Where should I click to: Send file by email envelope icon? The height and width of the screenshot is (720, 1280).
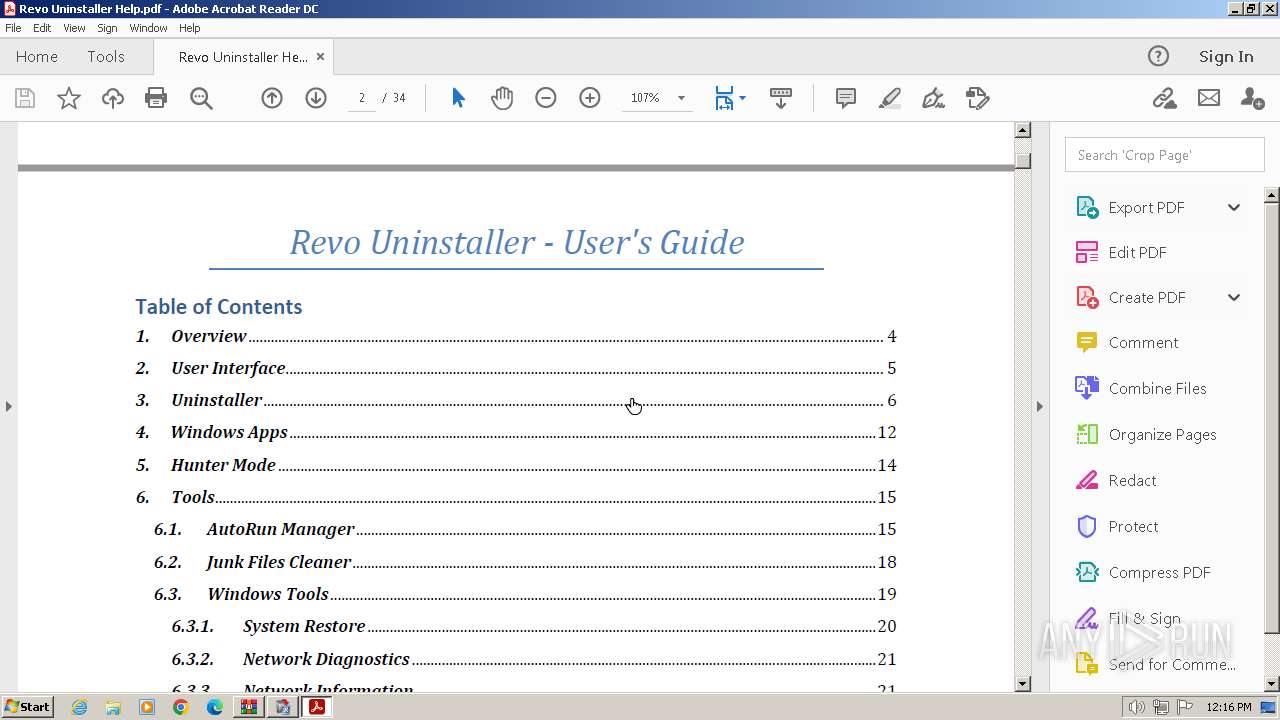[x=1209, y=98]
